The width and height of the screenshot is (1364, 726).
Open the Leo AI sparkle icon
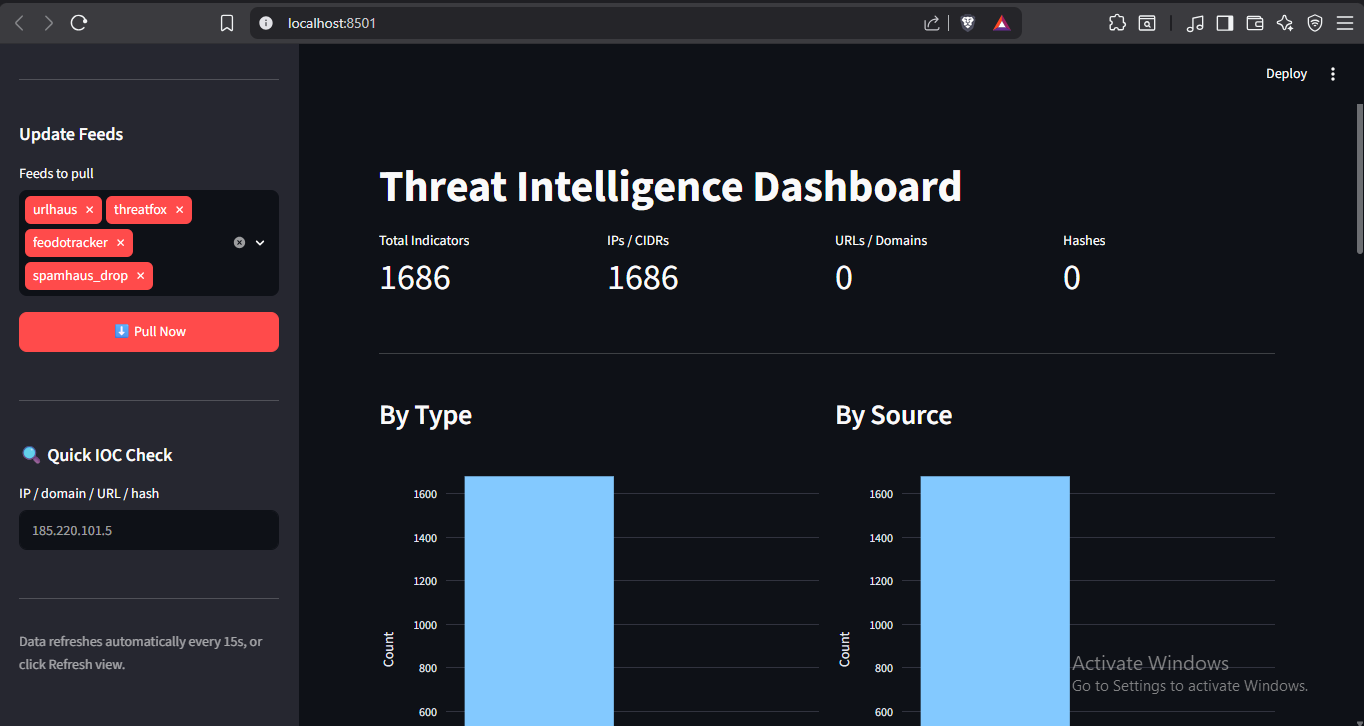pyautogui.click(x=1285, y=23)
